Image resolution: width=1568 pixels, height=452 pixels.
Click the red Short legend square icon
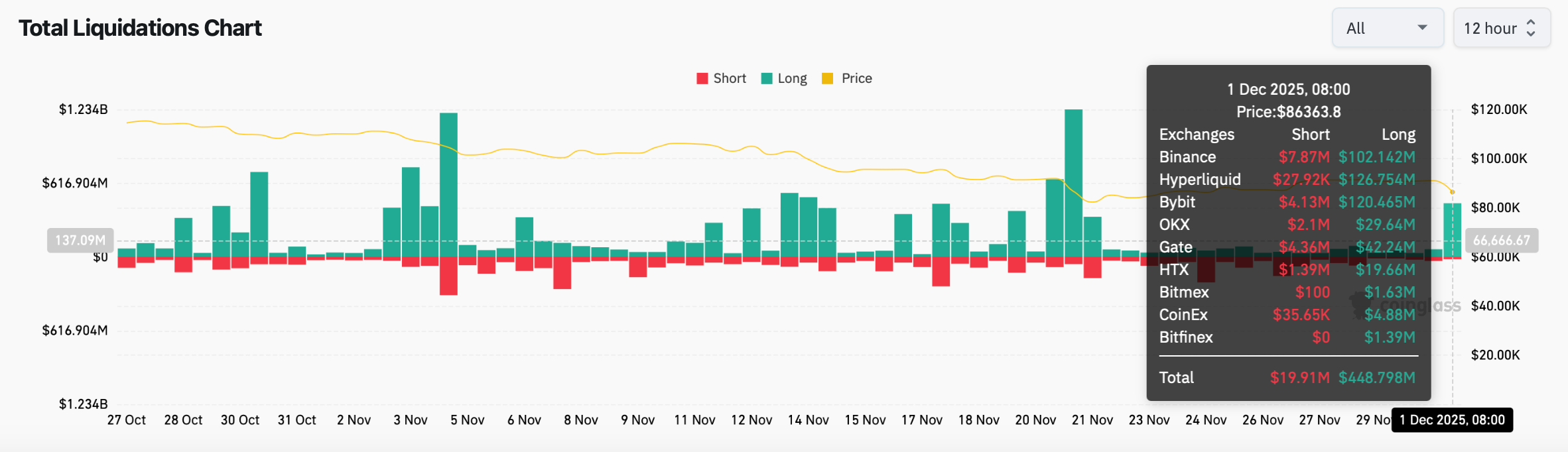(x=701, y=78)
